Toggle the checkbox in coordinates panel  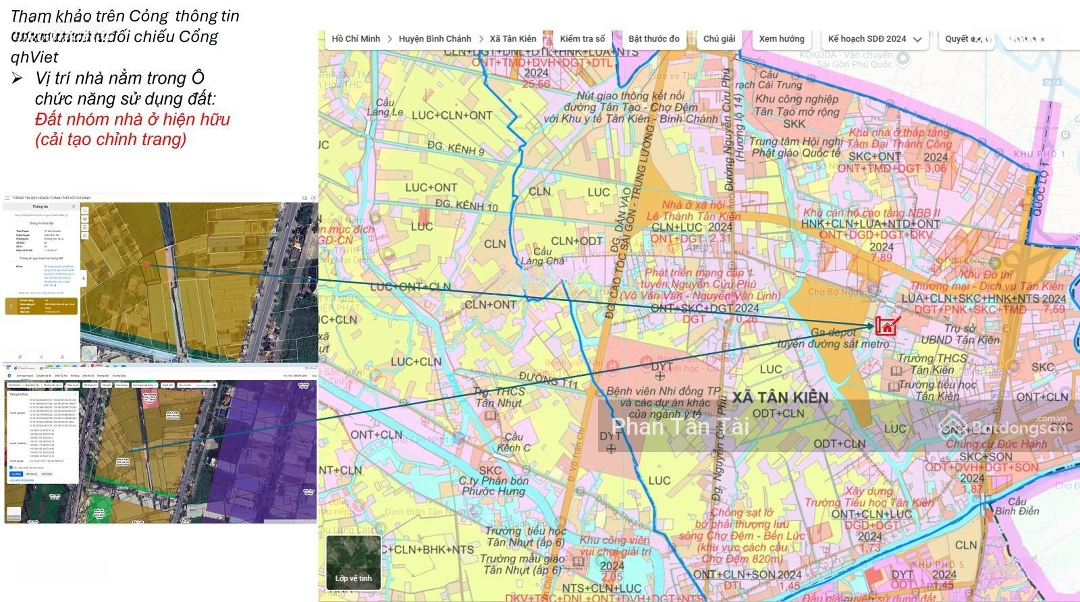tap(11, 466)
